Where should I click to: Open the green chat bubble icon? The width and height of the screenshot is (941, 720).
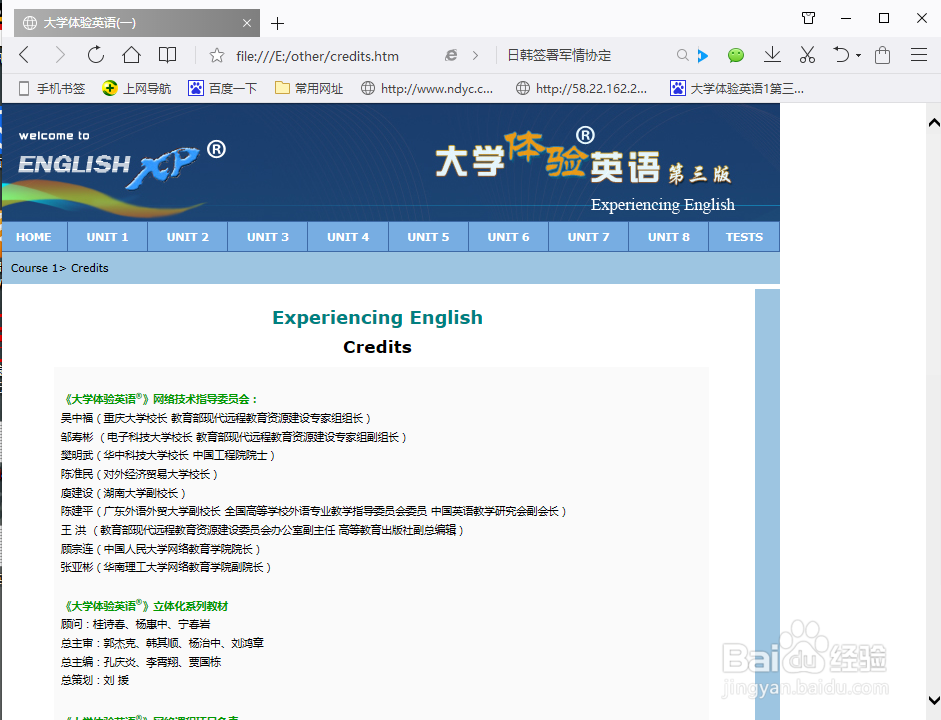click(x=736, y=56)
